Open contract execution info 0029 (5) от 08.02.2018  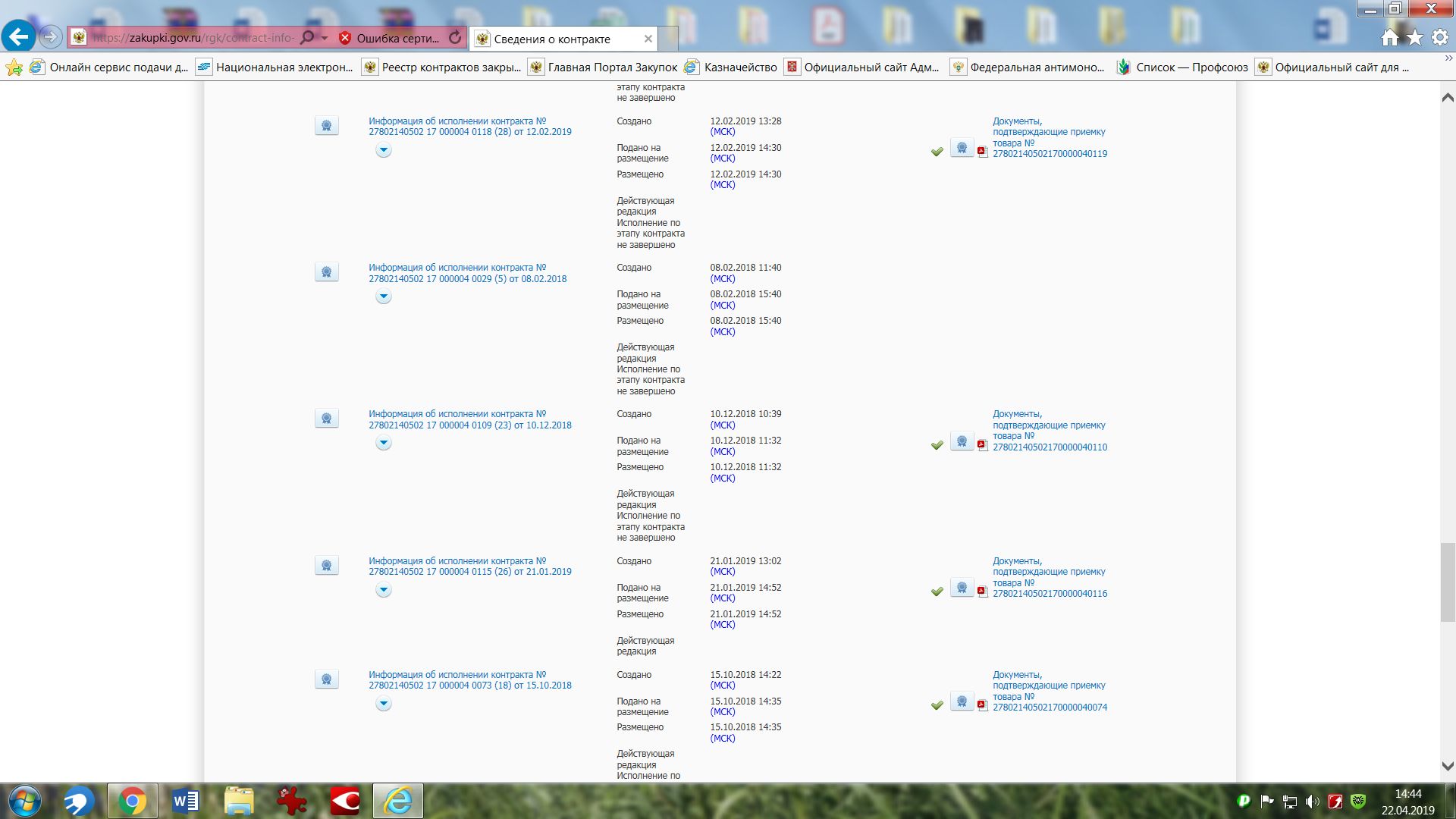coord(468,273)
